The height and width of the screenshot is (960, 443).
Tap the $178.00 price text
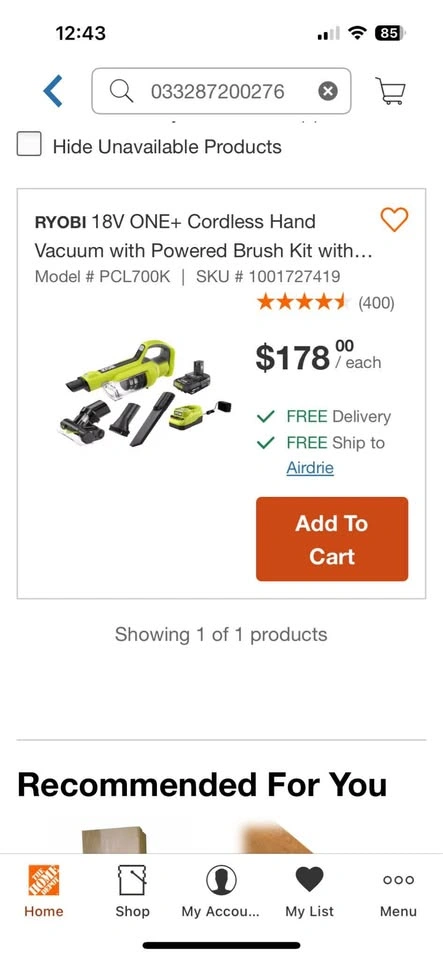pos(318,357)
